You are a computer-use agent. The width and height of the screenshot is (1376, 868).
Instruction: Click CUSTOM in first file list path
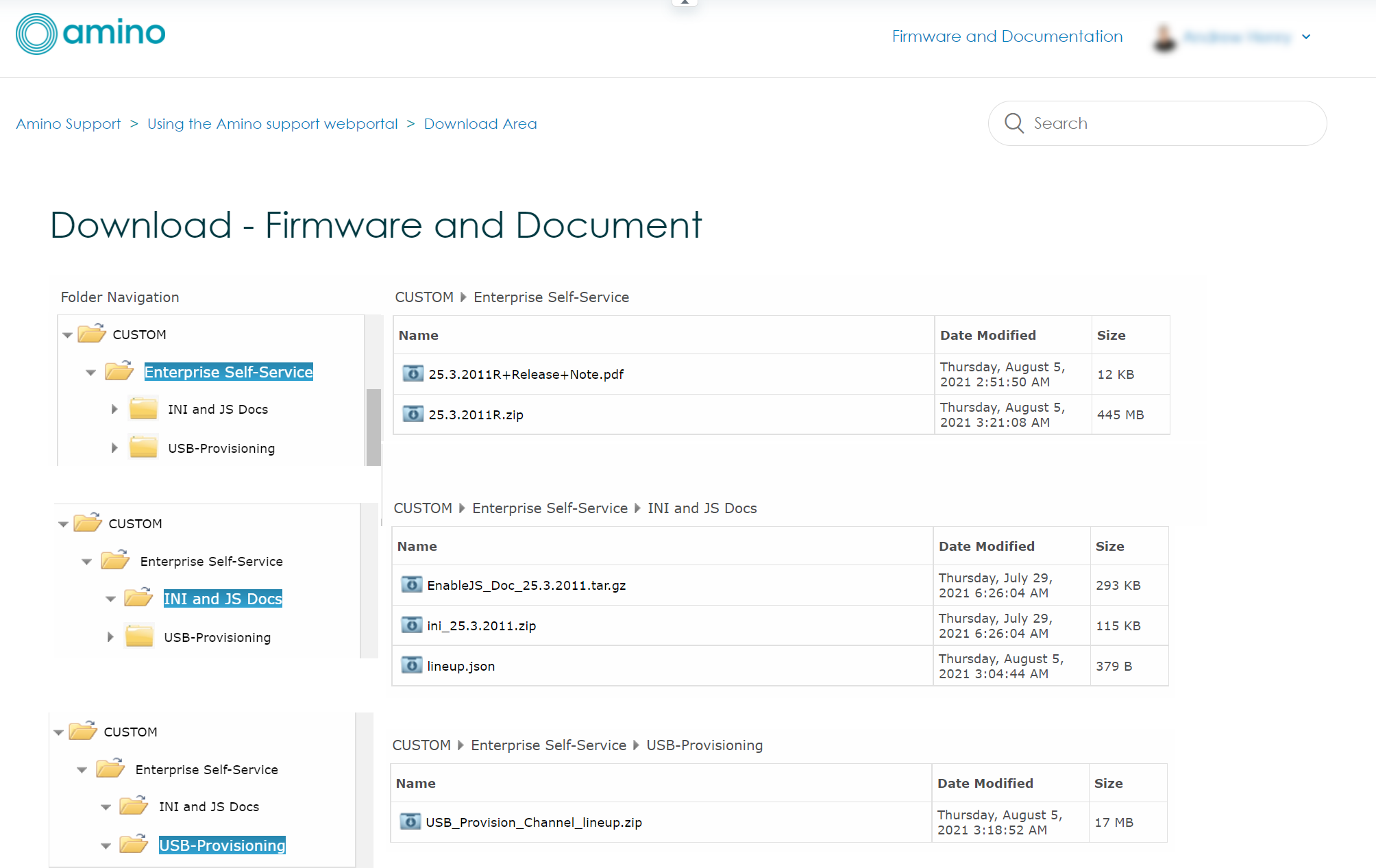[424, 297]
